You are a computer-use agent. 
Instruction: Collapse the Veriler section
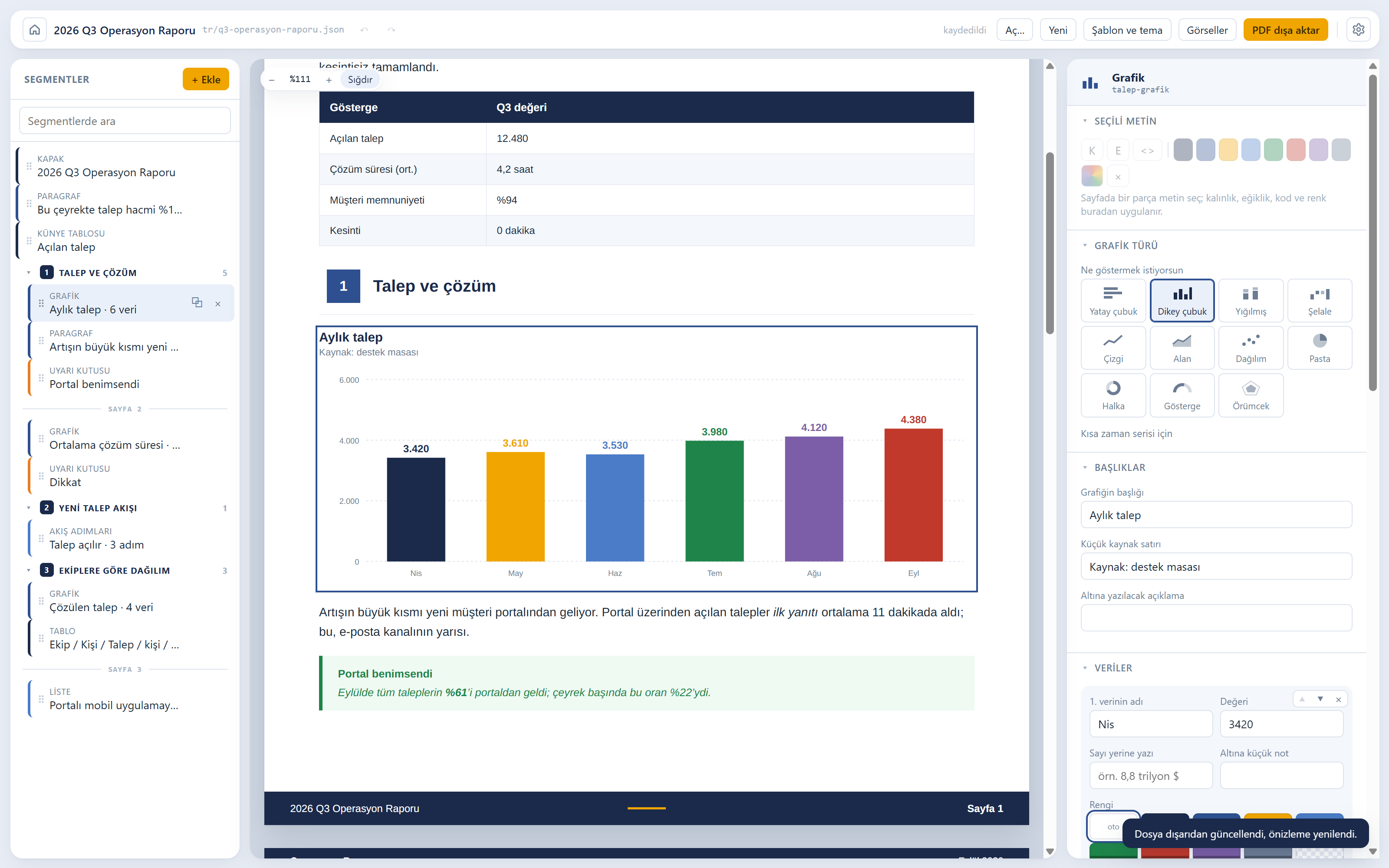[x=1085, y=668]
